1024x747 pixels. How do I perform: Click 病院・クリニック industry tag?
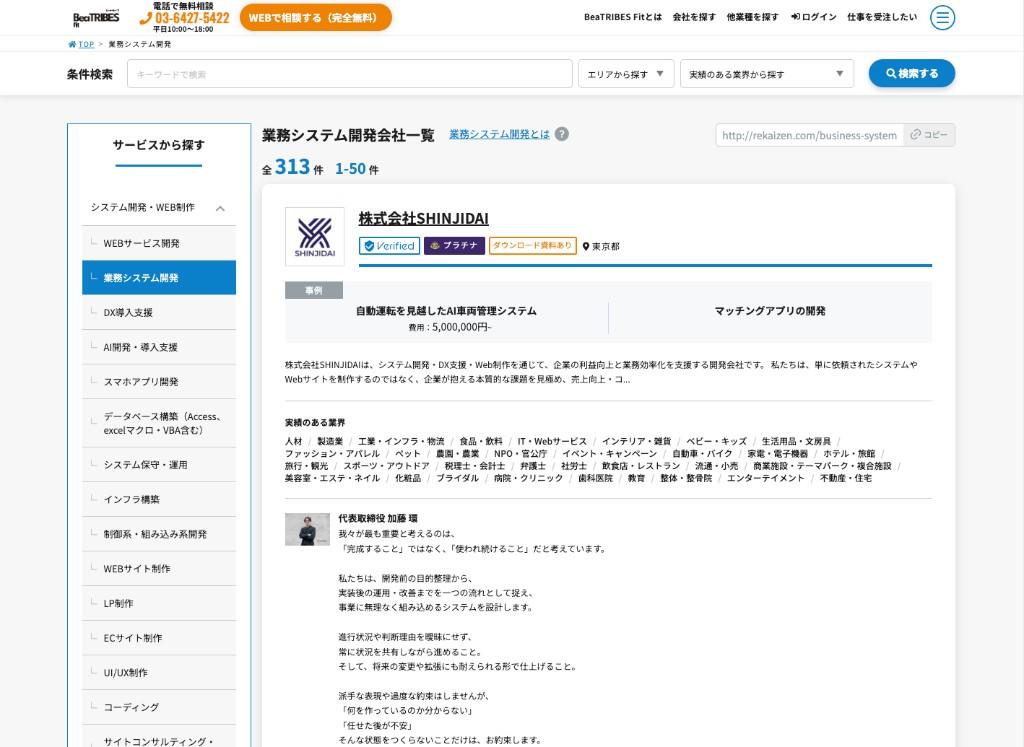tap(528, 478)
